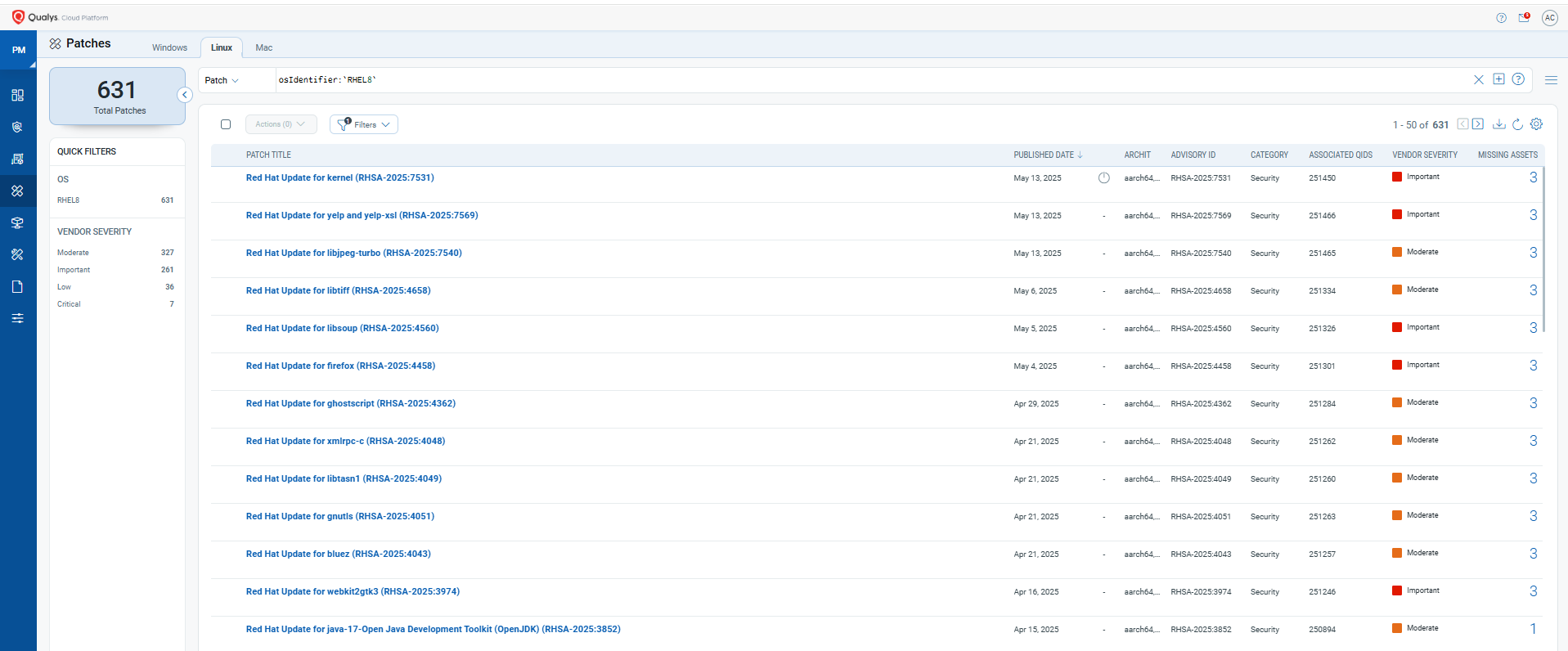Open Red Hat Update for webkit2gtk3

point(353,591)
